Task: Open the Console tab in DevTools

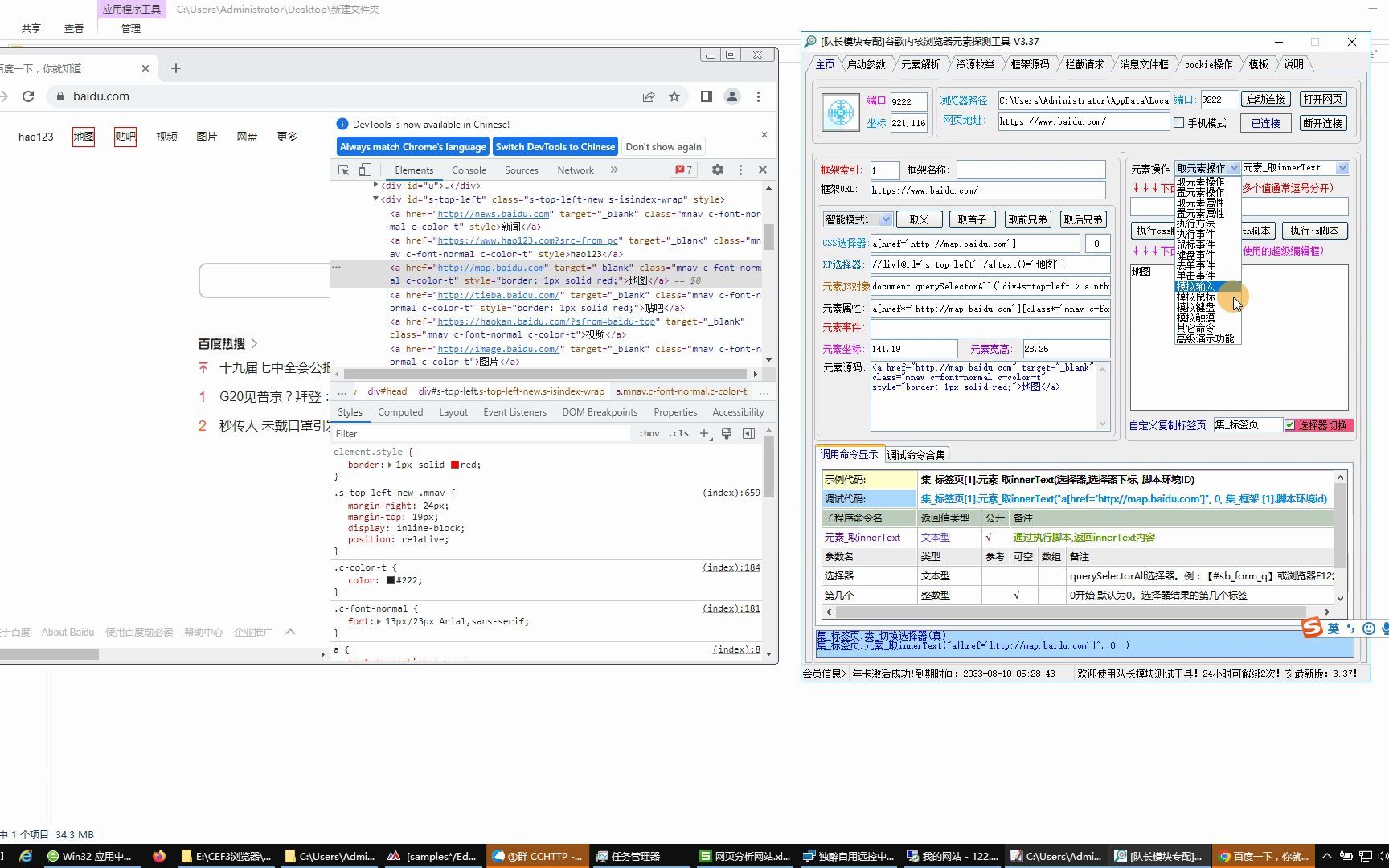Action: pyautogui.click(x=469, y=170)
